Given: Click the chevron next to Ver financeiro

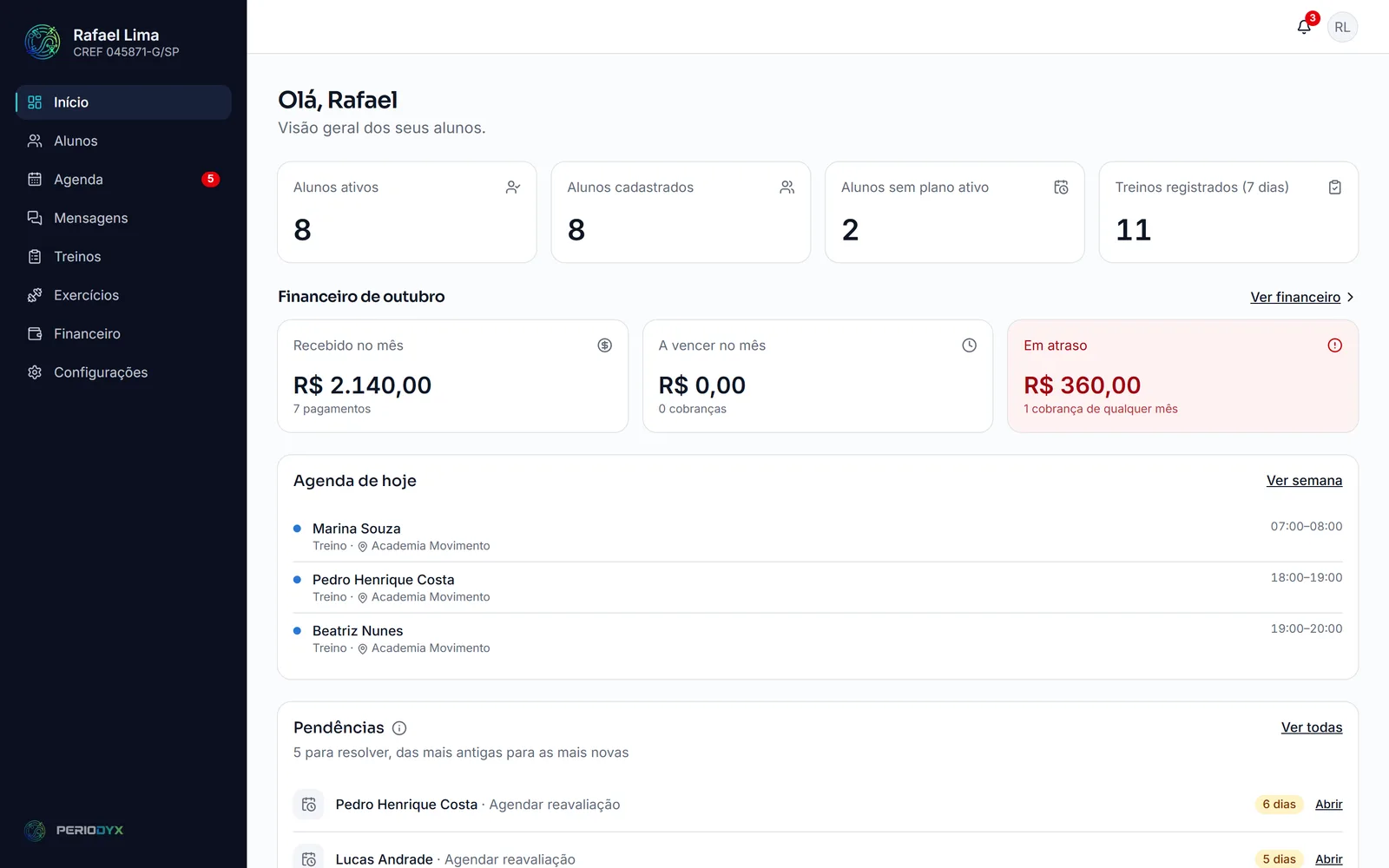Looking at the screenshot, I should [1350, 297].
